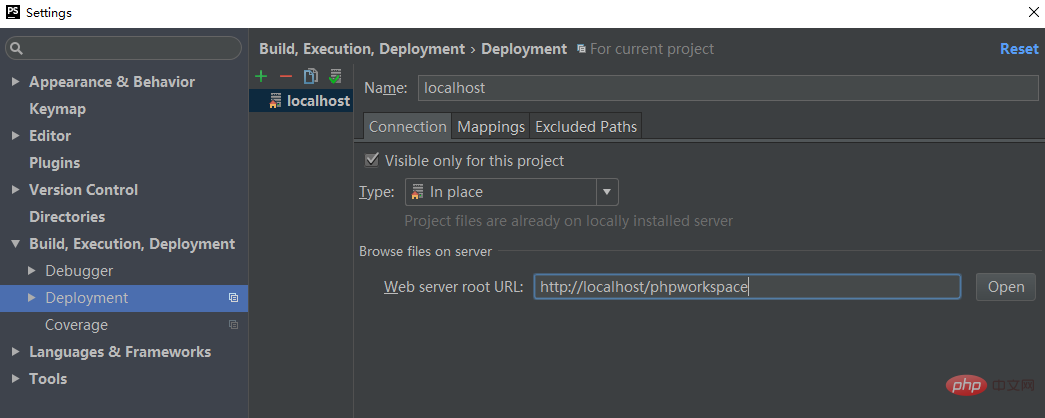Collapse the Build, Execution, Deployment section

pyautogui.click(x=16, y=244)
